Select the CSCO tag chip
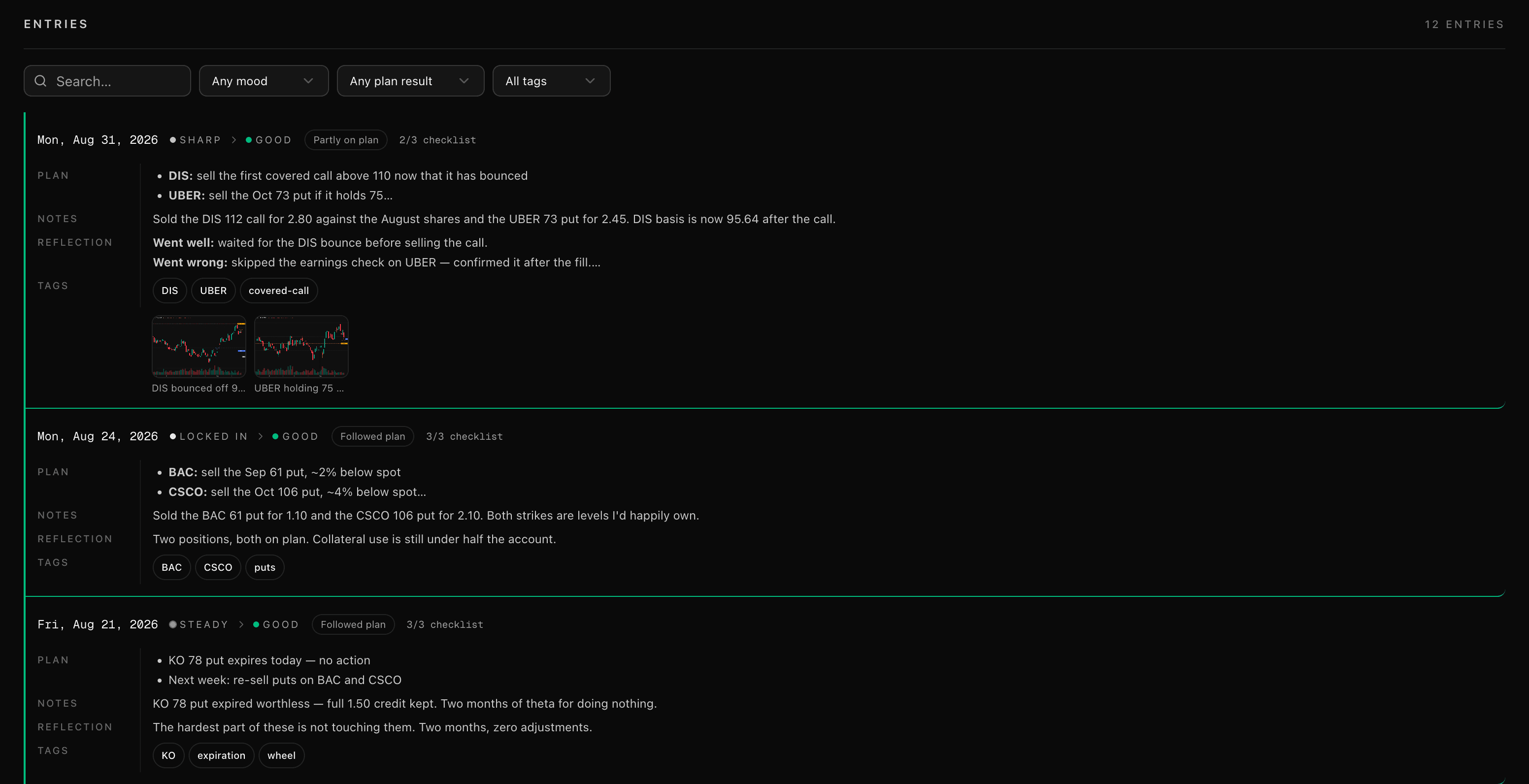 tap(218, 567)
